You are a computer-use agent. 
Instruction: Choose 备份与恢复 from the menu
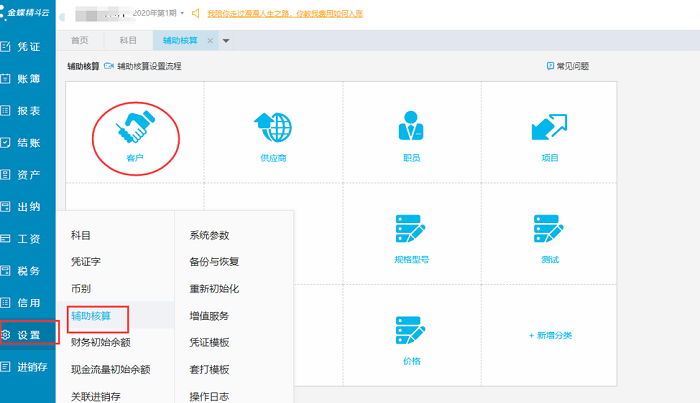214,262
